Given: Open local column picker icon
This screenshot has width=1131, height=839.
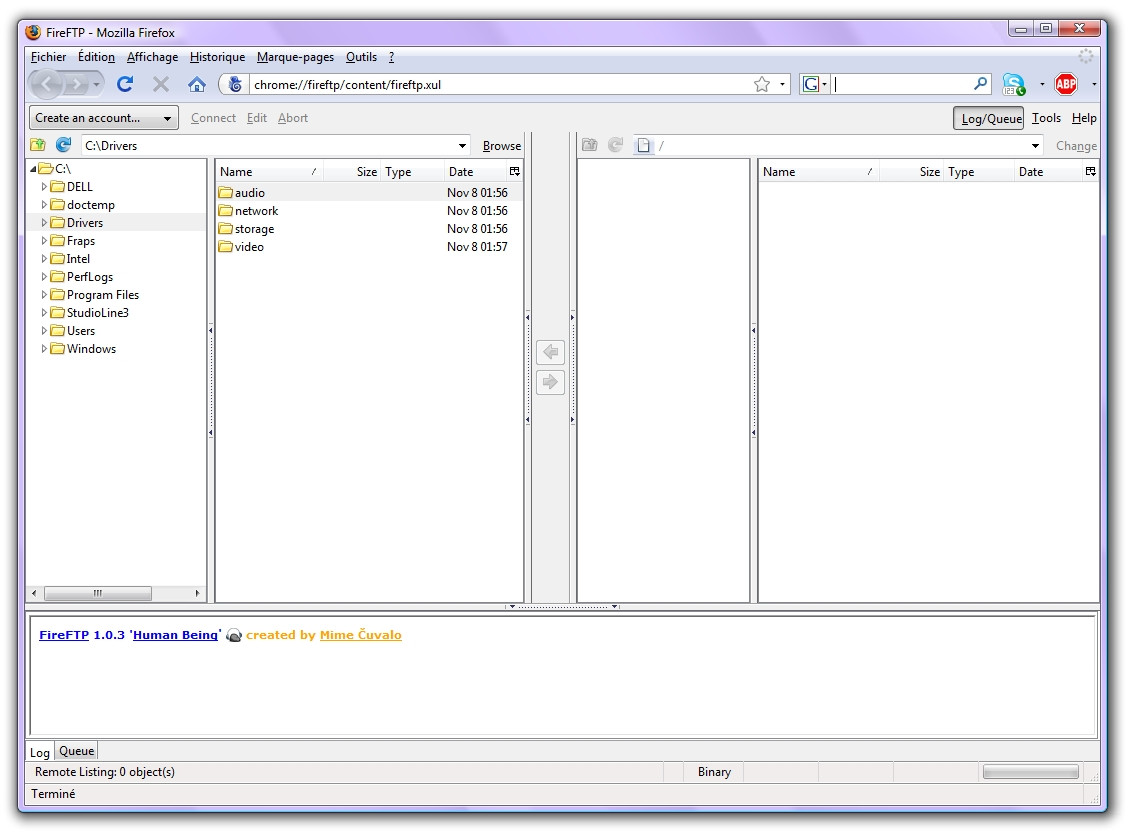Looking at the screenshot, I should (514, 172).
